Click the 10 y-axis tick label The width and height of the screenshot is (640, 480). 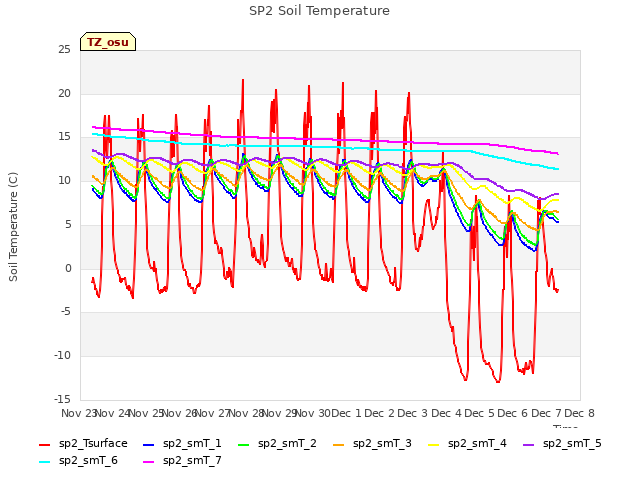[x=64, y=181]
